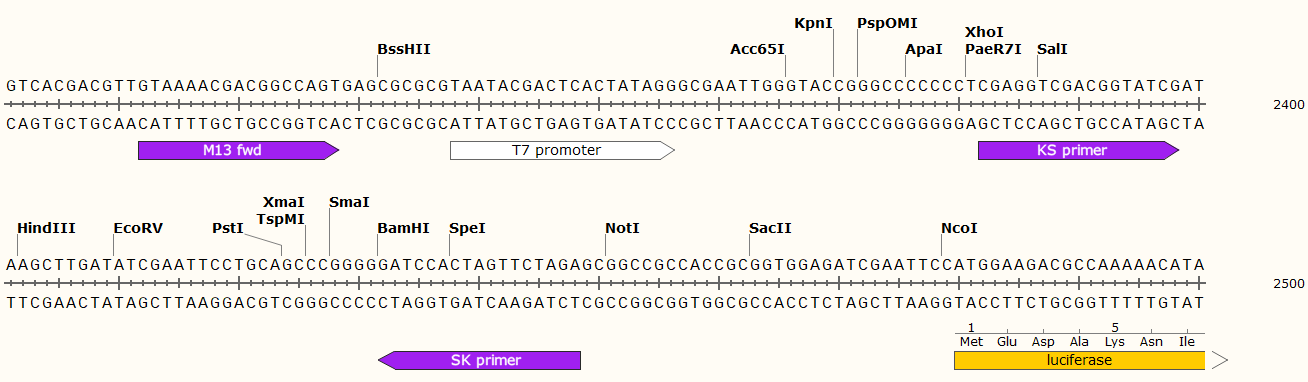1308x382 pixels.
Task: Select the ApaI cut site label
Action: click(923, 49)
